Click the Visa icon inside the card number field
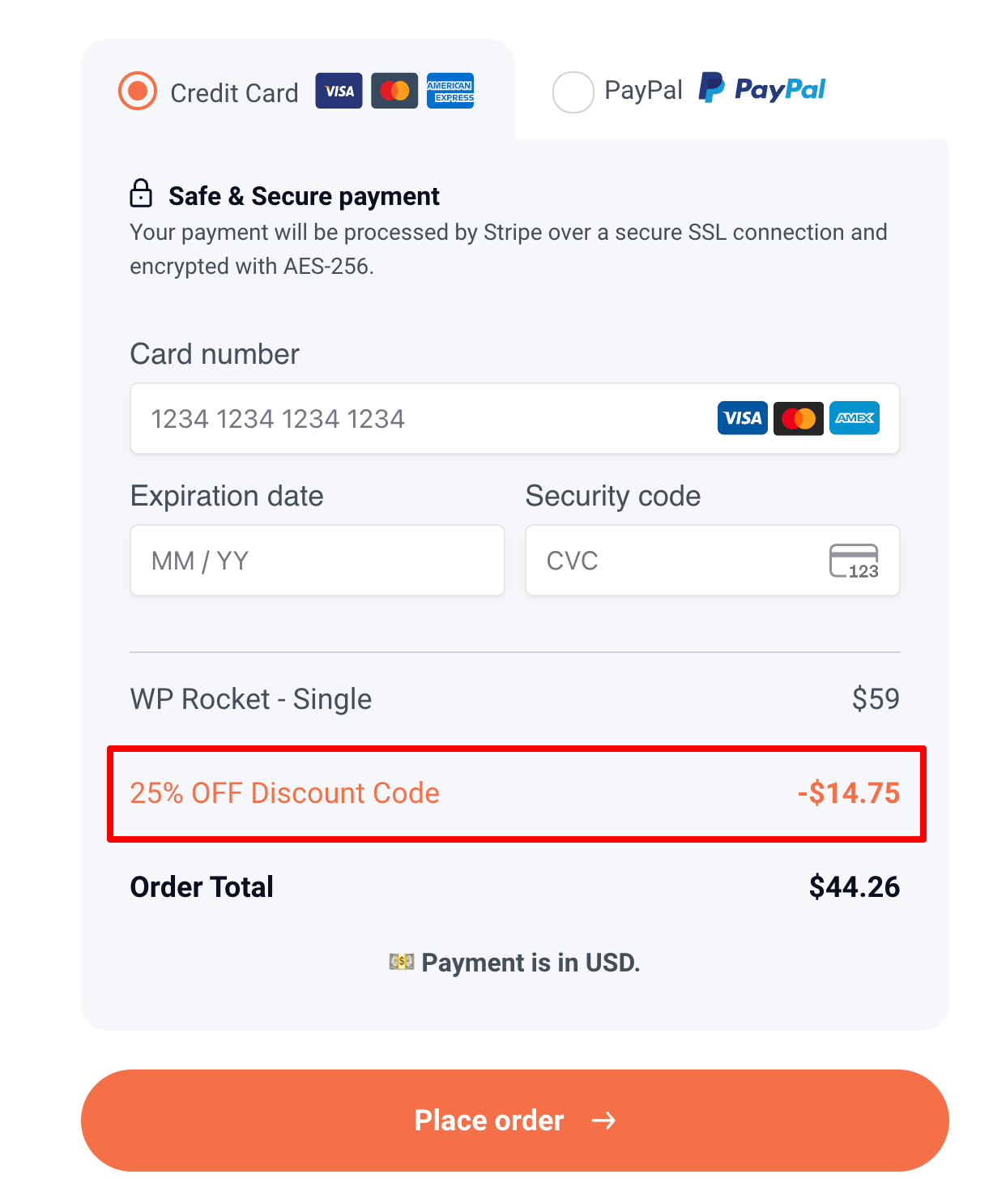 tap(742, 418)
